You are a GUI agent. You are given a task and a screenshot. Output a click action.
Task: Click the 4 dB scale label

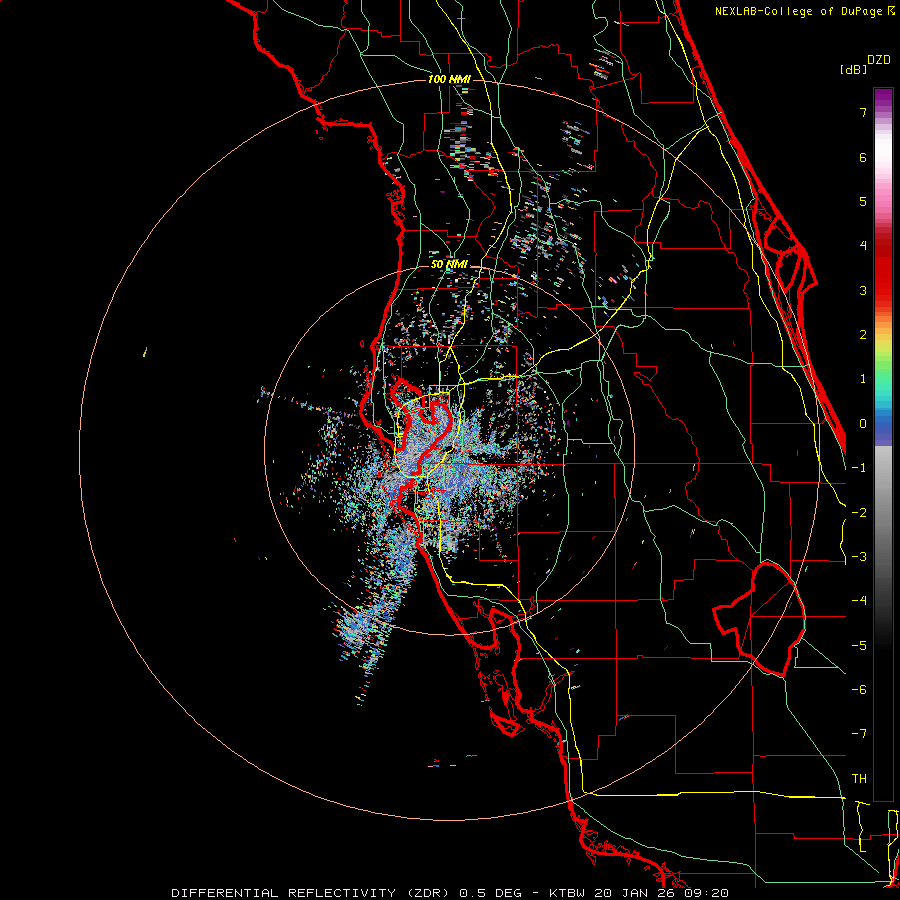pyautogui.click(x=863, y=246)
